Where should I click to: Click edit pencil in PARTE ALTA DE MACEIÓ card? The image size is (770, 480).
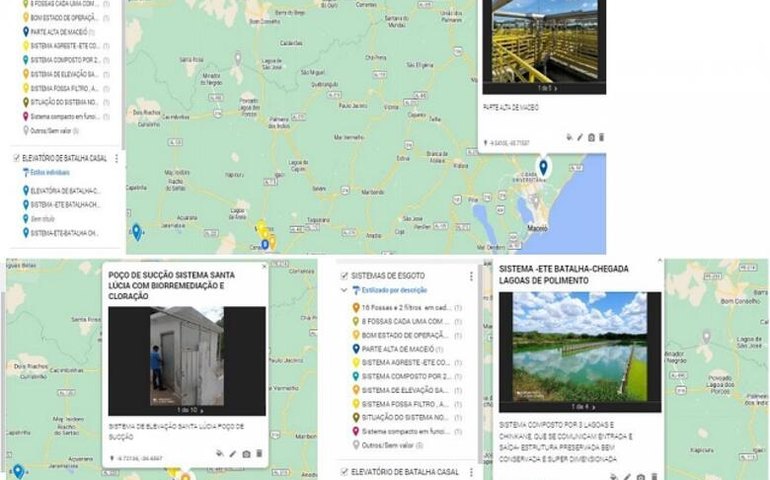tap(580, 138)
